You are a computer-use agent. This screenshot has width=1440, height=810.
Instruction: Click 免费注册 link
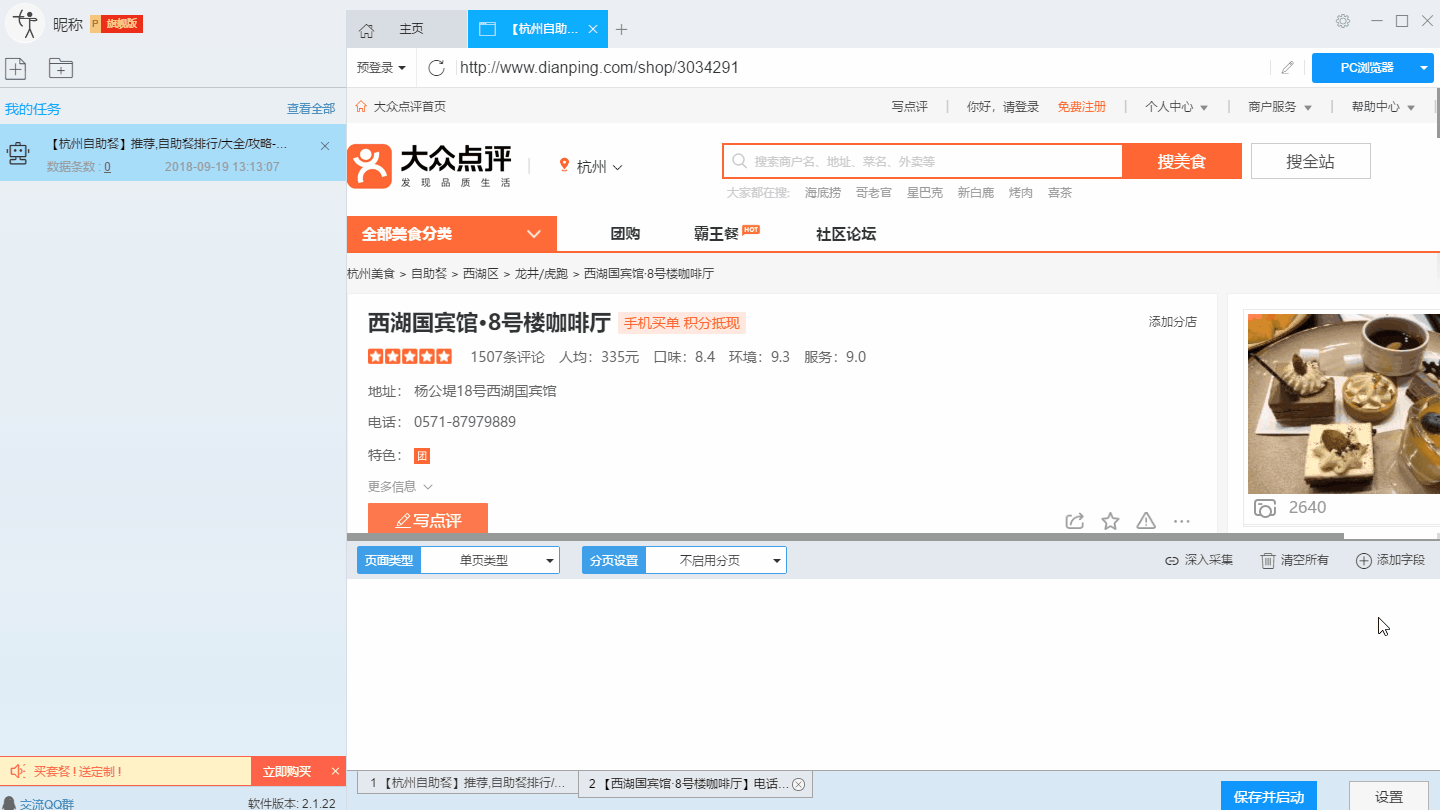pos(1082,107)
